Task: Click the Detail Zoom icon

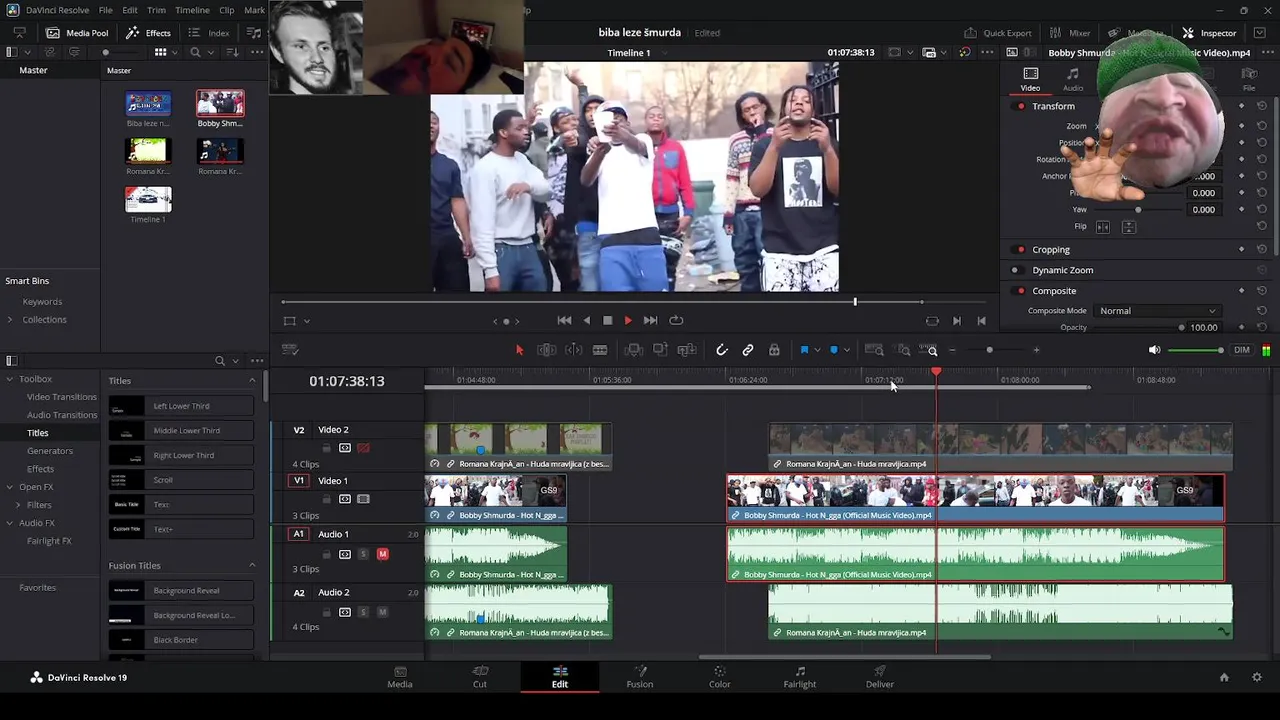Action: click(x=904, y=350)
